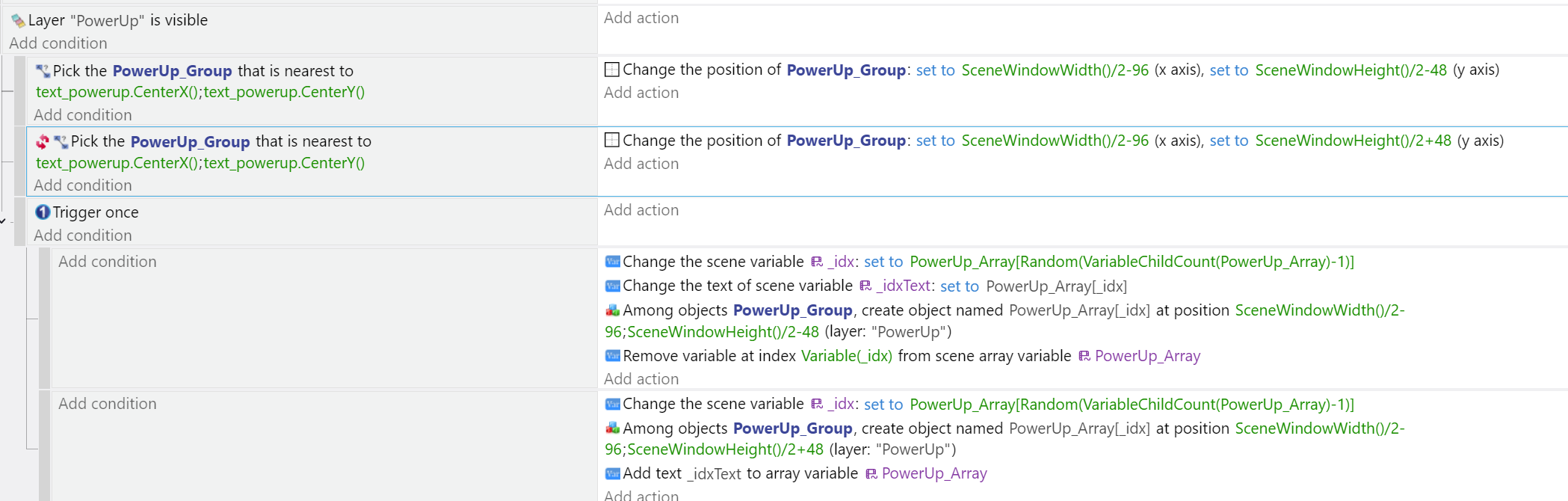Select the PowerUp_Array parameter in Add text action
The height and width of the screenshot is (501, 1568).
tap(933, 474)
